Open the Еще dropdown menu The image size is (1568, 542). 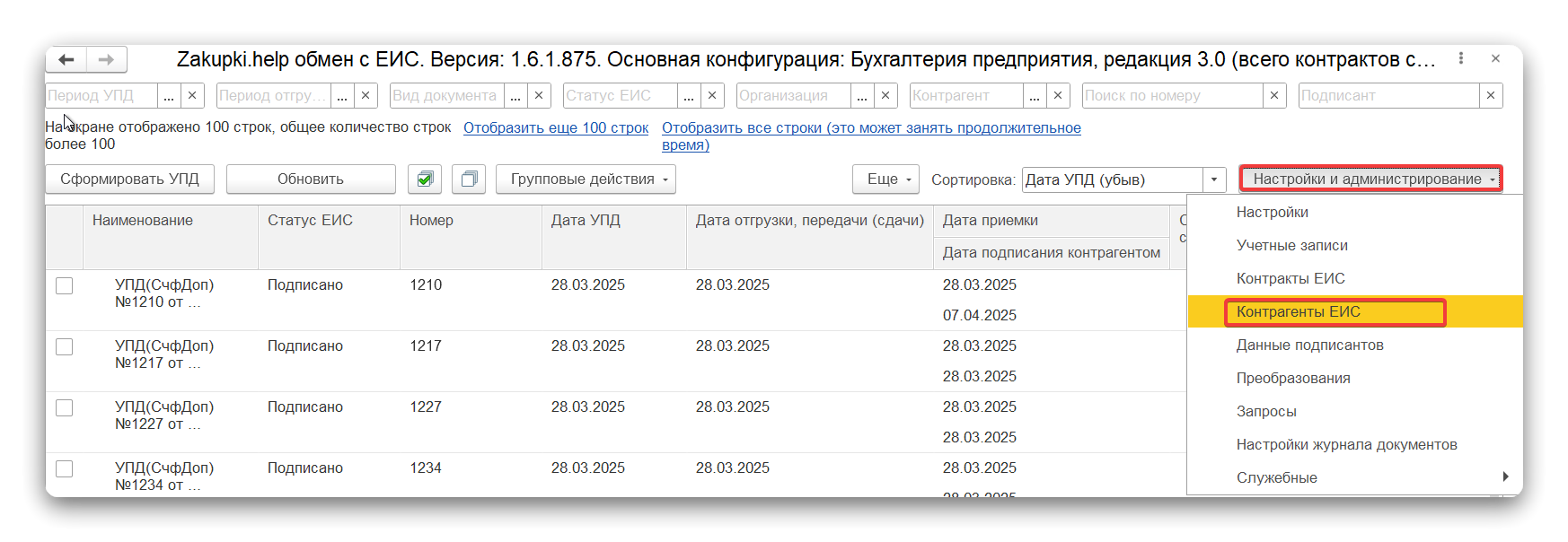click(885, 179)
